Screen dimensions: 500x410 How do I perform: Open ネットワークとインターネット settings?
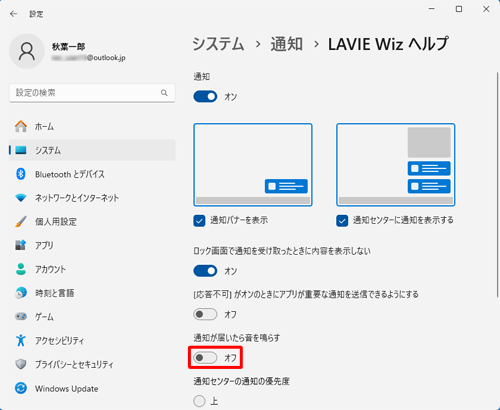click(x=92, y=198)
